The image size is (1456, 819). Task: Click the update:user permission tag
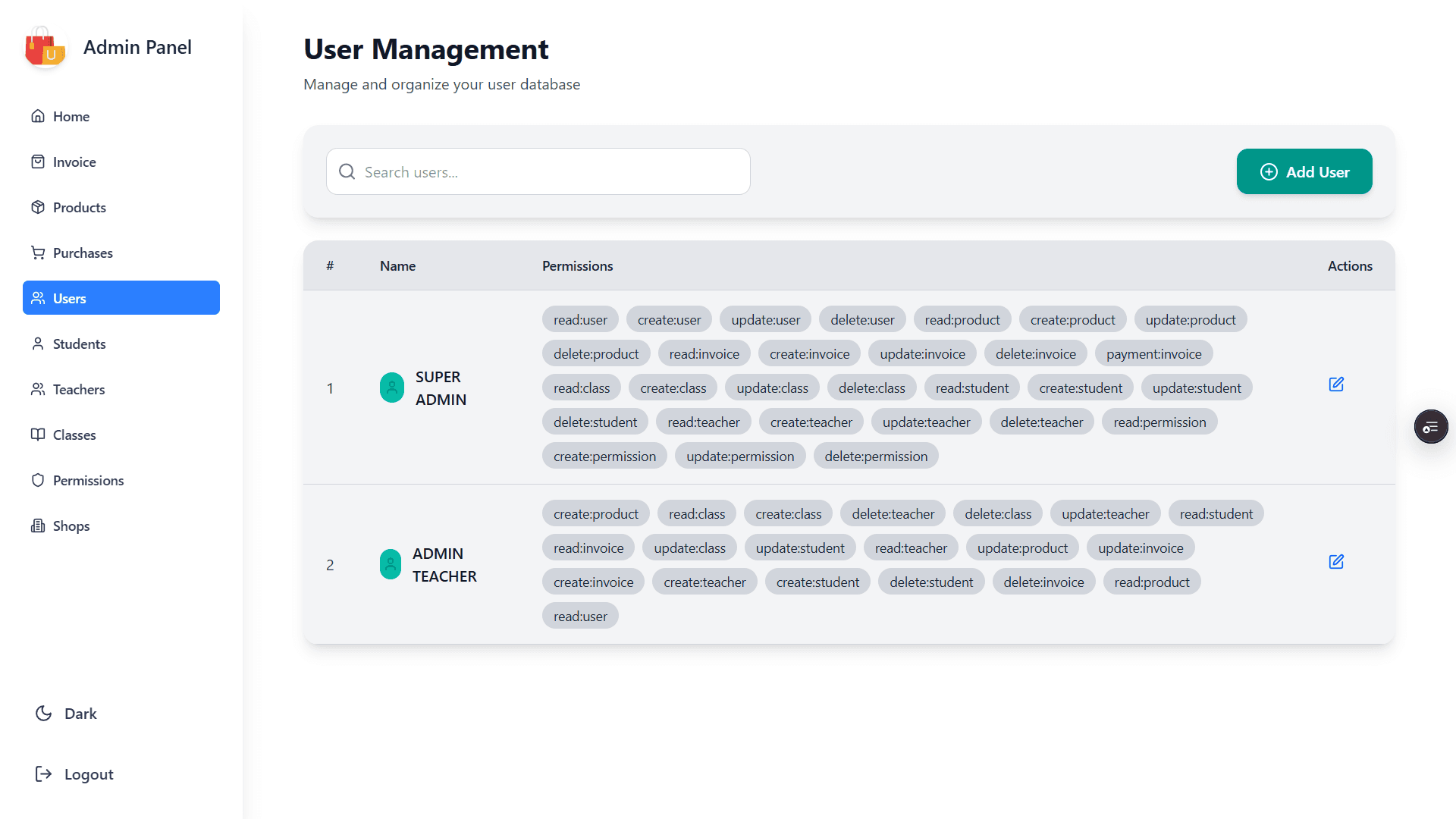765,319
